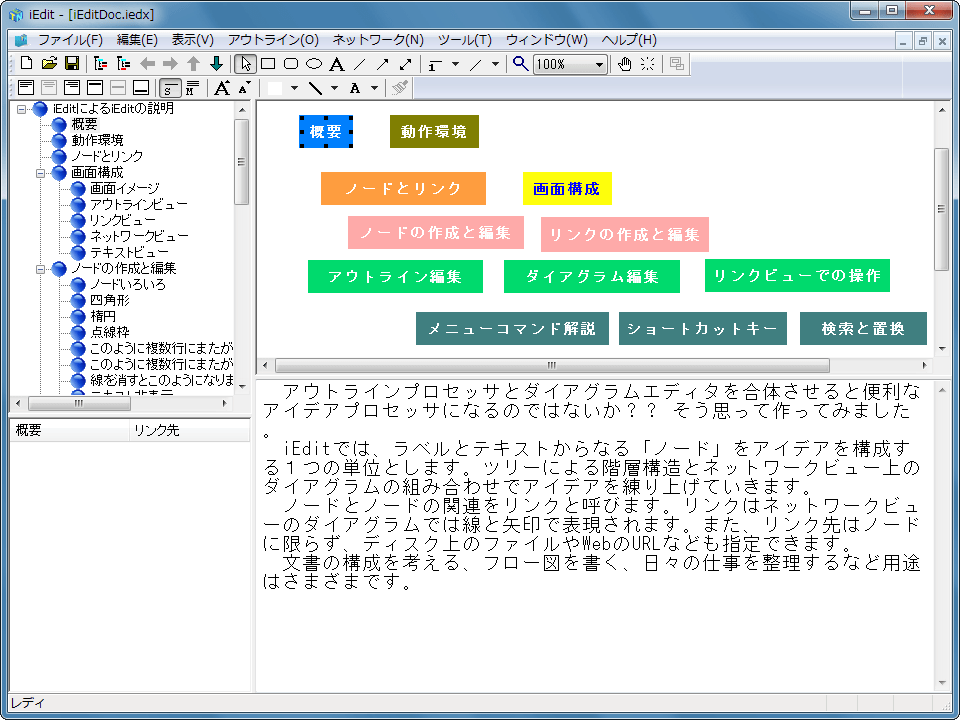
Task: Open the ファイル(F) menu
Action: point(70,40)
